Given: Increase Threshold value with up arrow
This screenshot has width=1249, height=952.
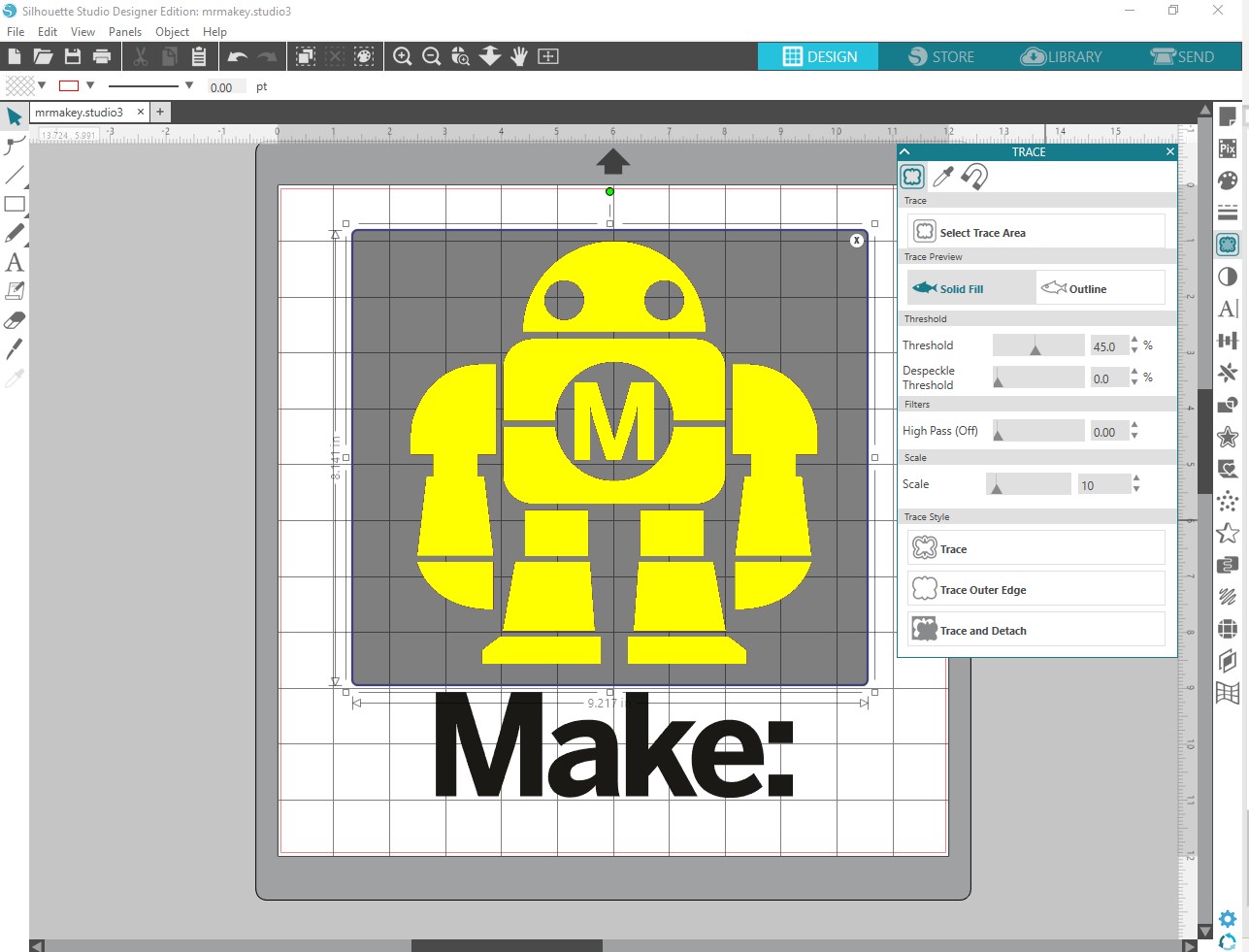Looking at the screenshot, I should point(1135,340).
